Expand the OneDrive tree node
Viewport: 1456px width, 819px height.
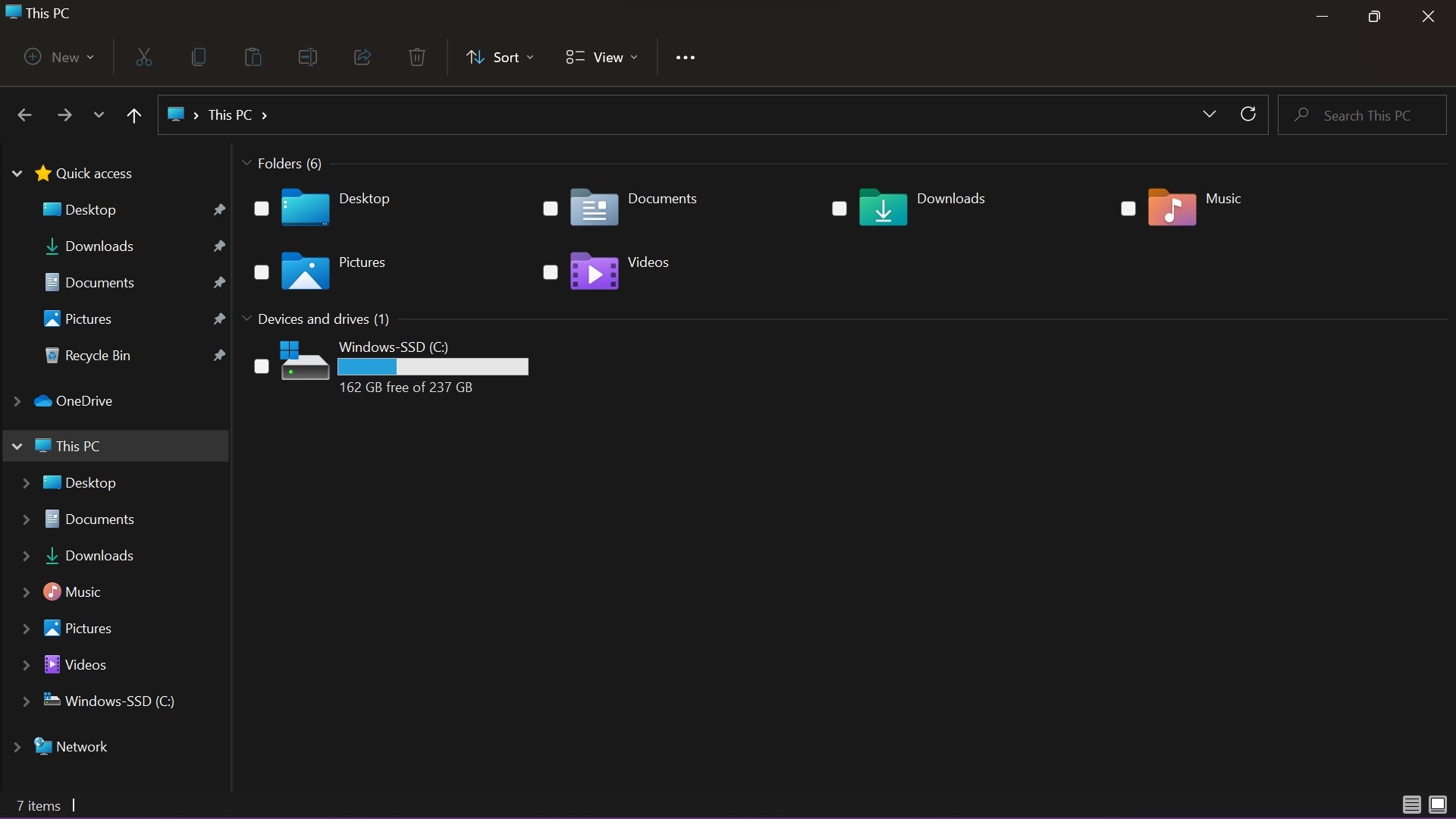point(17,401)
